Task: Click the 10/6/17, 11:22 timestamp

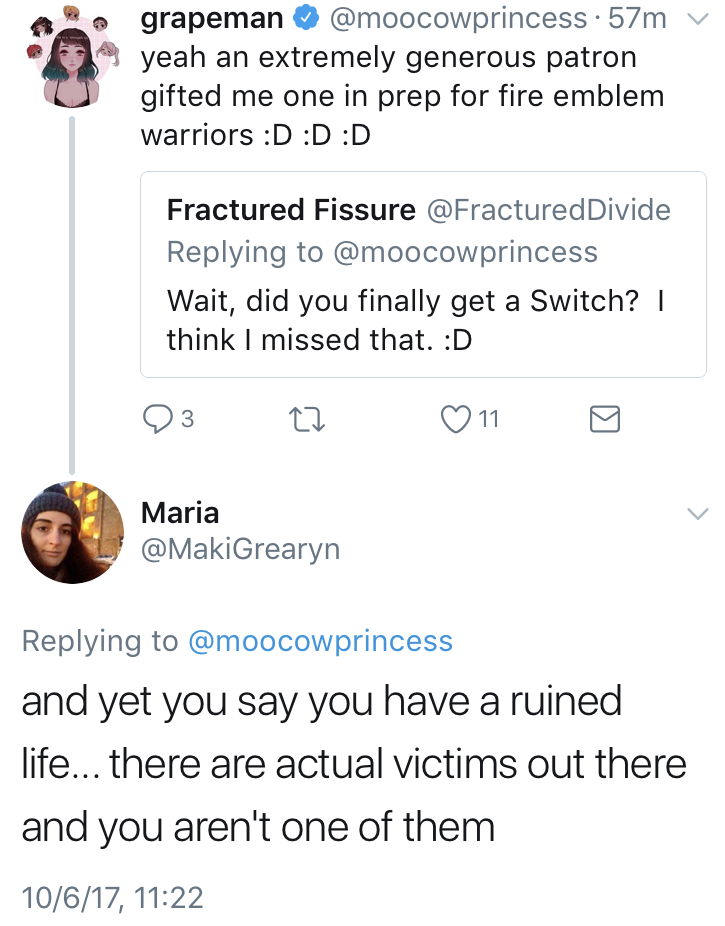Action: click(x=112, y=897)
